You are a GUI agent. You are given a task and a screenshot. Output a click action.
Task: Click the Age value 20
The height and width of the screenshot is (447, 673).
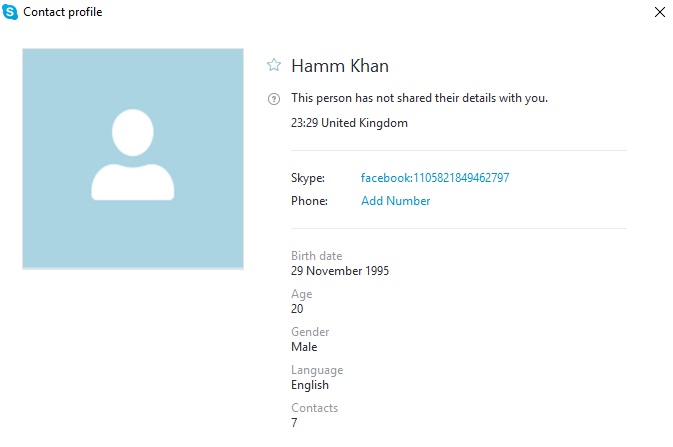coord(297,309)
